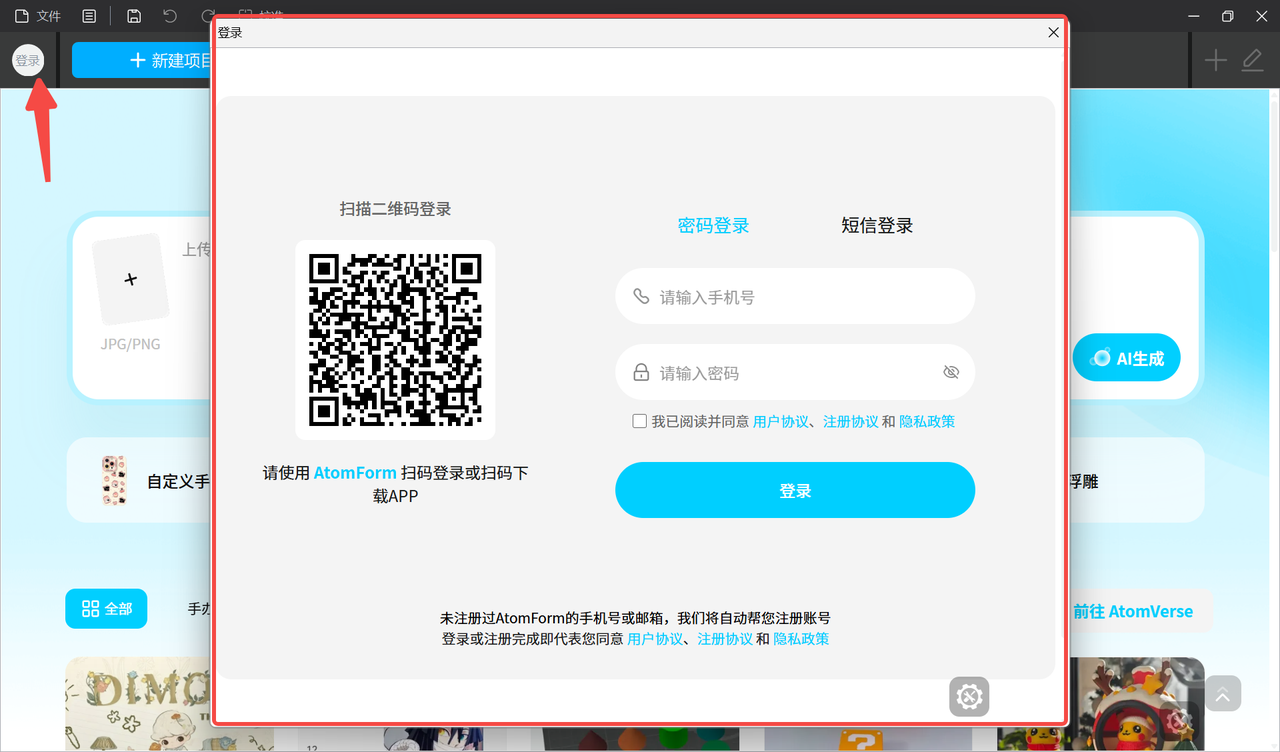This screenshot has height=752, width=1280.
Task: Switch to the 短信登录 tab
Action: click(877, 226)
